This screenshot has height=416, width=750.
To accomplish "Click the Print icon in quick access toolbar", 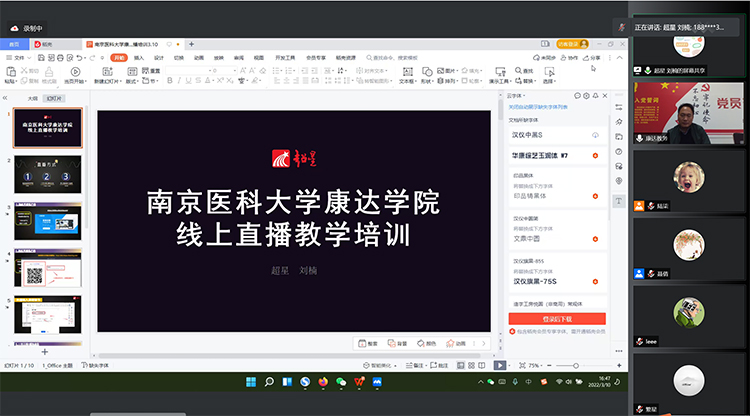I will [60, 58].
